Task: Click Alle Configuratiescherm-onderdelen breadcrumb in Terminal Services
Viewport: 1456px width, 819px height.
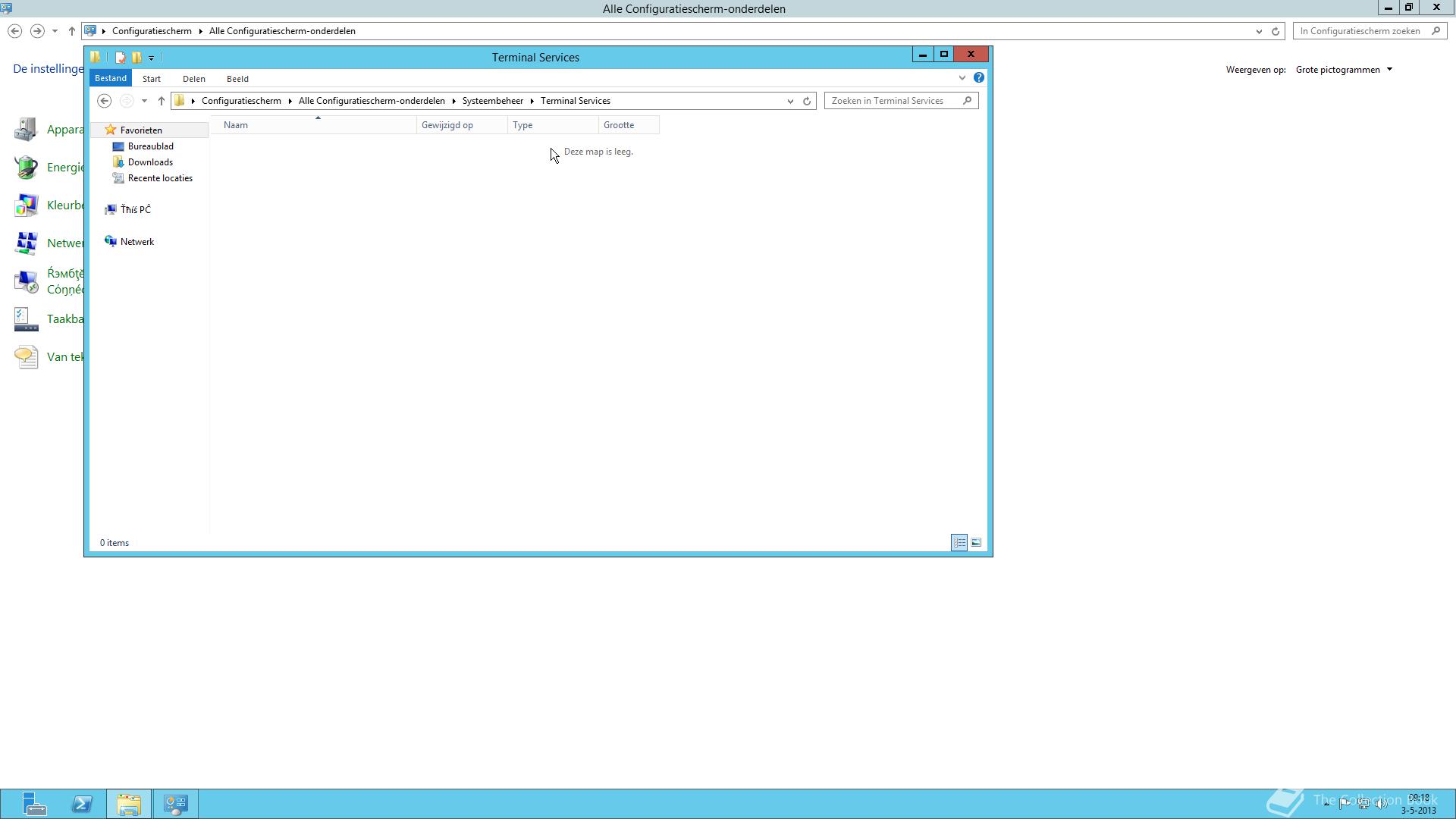Action: click(372, 101)
